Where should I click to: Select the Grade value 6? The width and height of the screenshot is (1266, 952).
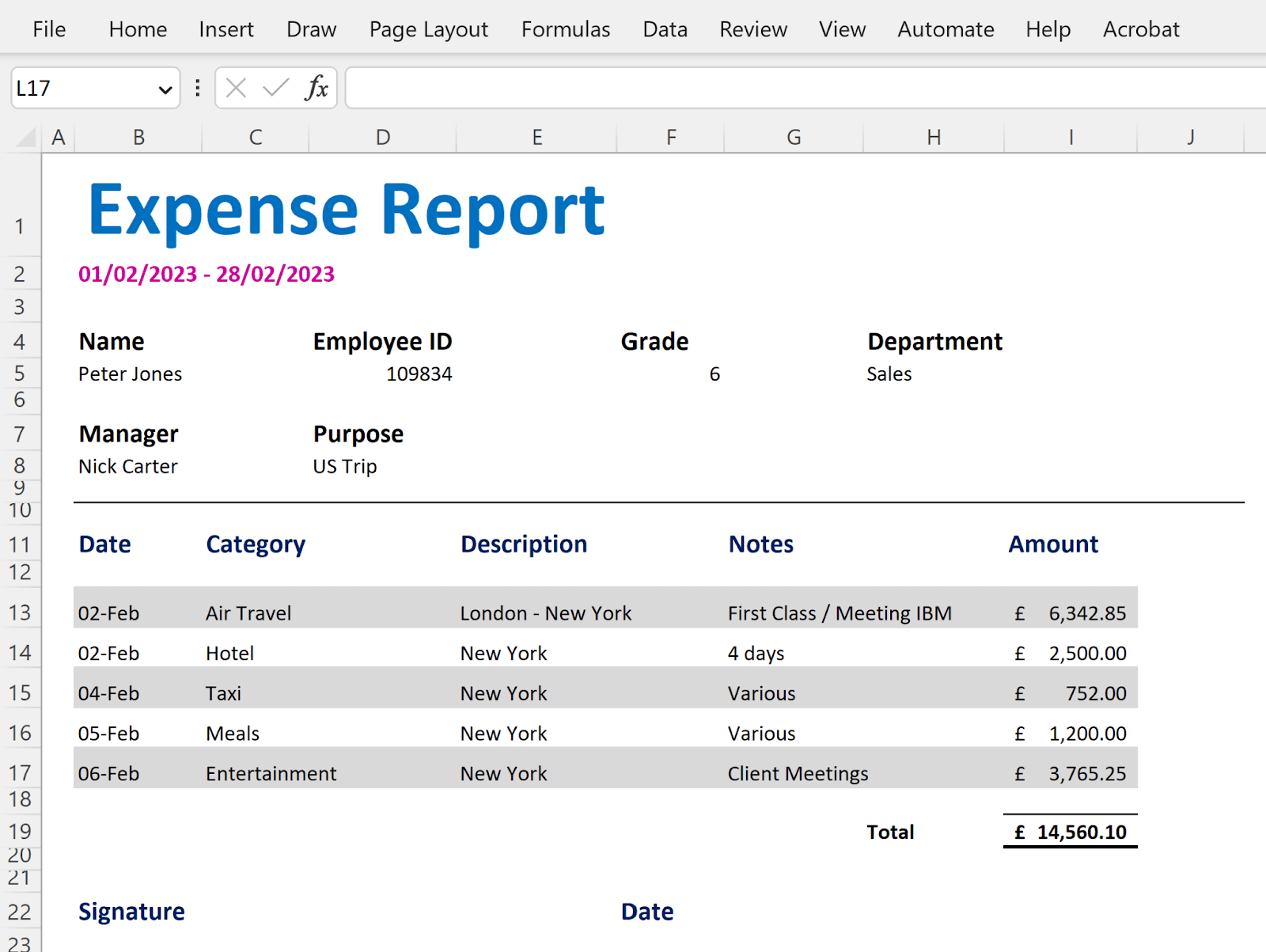pos(714,374)
